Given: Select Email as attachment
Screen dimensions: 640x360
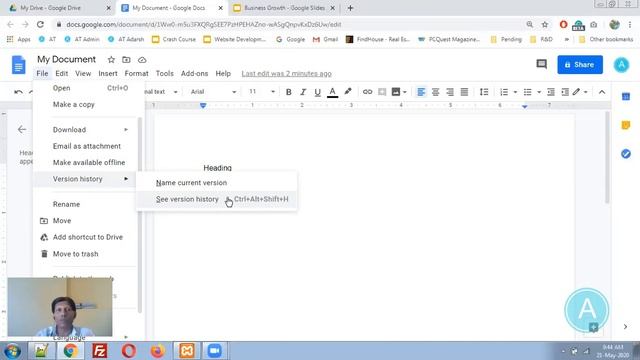Looking at the screenshot, I should pyautogui.click(x=87, y=146).
